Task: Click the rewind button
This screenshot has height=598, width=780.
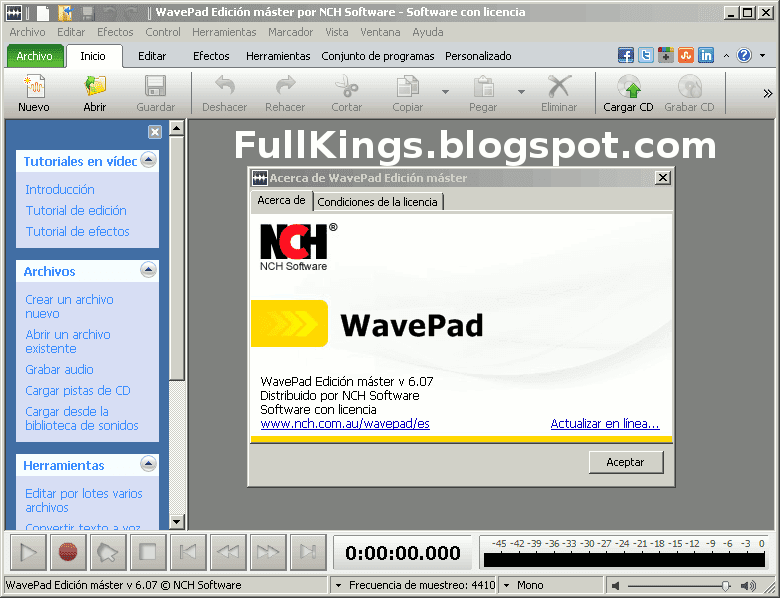Action: [x=228, y=552]
